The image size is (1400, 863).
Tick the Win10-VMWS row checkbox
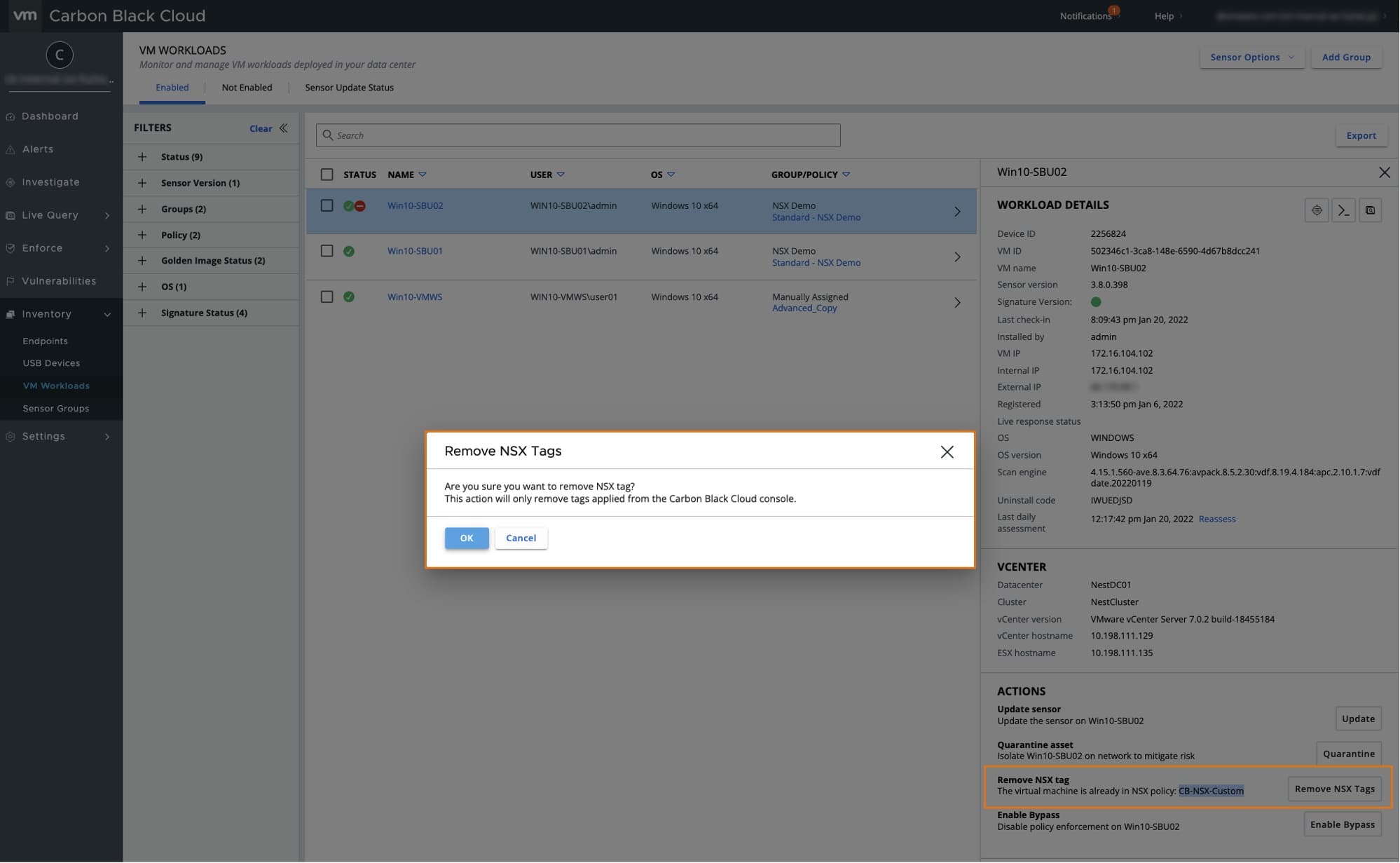click(x=327, y=297)
